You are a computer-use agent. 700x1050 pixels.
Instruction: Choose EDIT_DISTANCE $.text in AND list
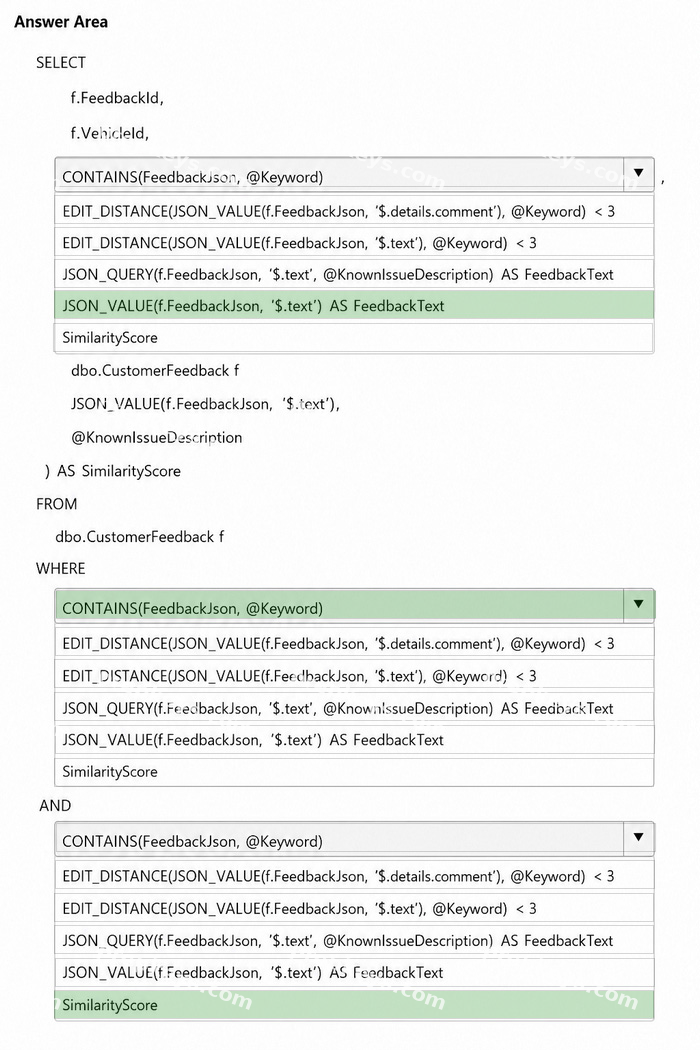[354, 908]
